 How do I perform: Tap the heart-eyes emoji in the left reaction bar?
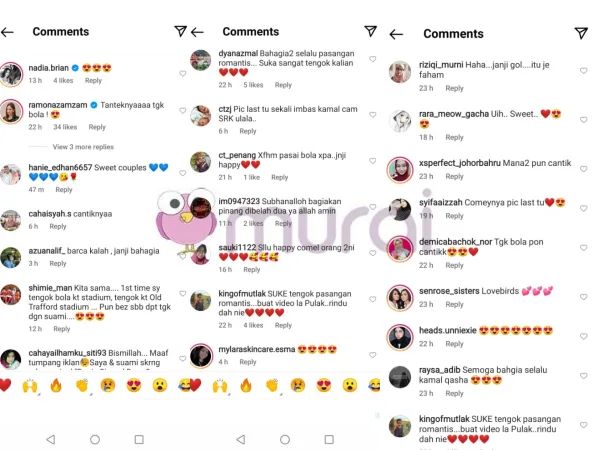(134, 385)
